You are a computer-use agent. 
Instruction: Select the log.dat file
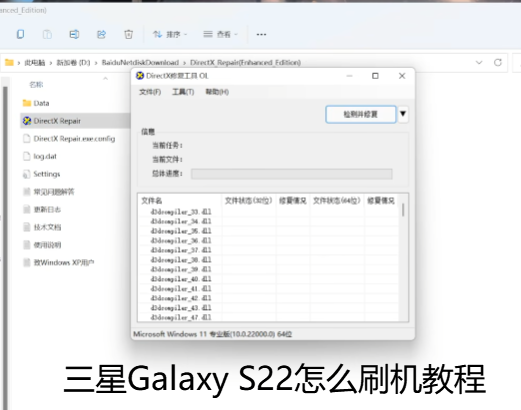40,156
